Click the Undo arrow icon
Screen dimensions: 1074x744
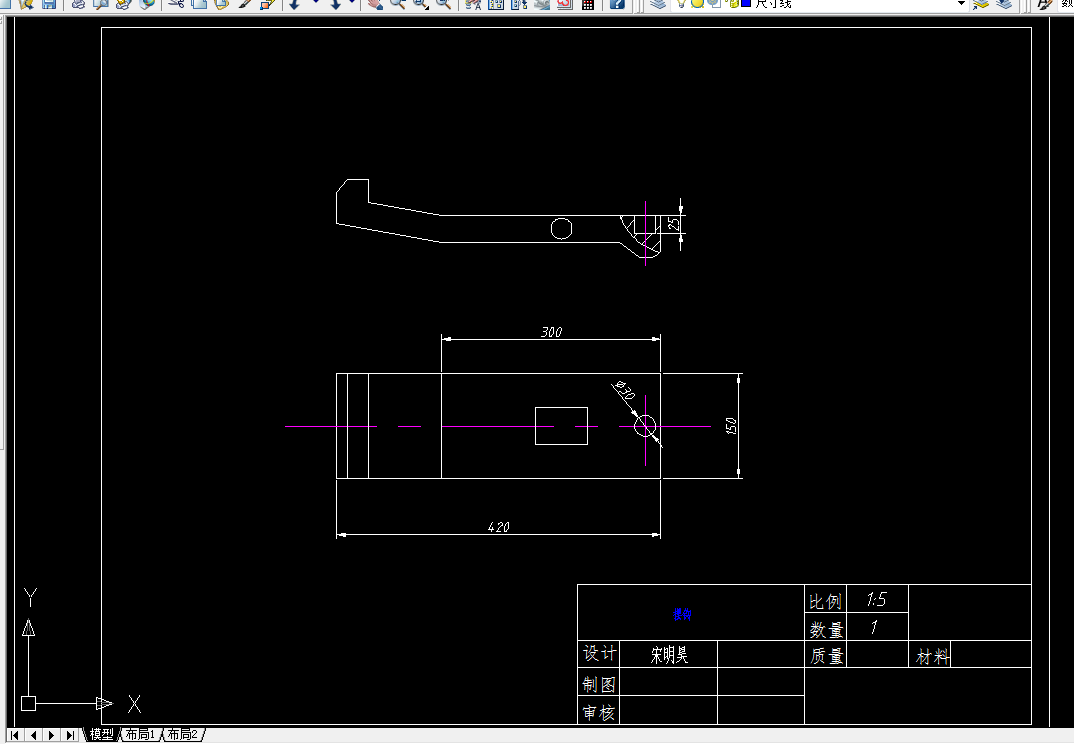click(x=294, y=3)
